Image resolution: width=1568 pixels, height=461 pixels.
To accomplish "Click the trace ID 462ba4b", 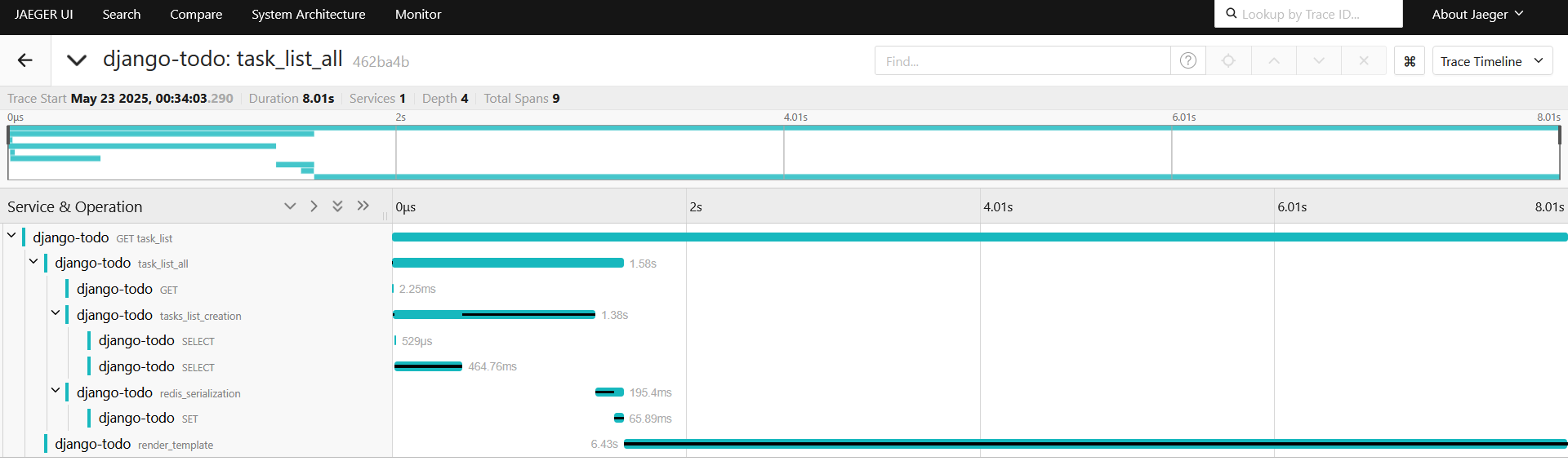I will [381, 61].
